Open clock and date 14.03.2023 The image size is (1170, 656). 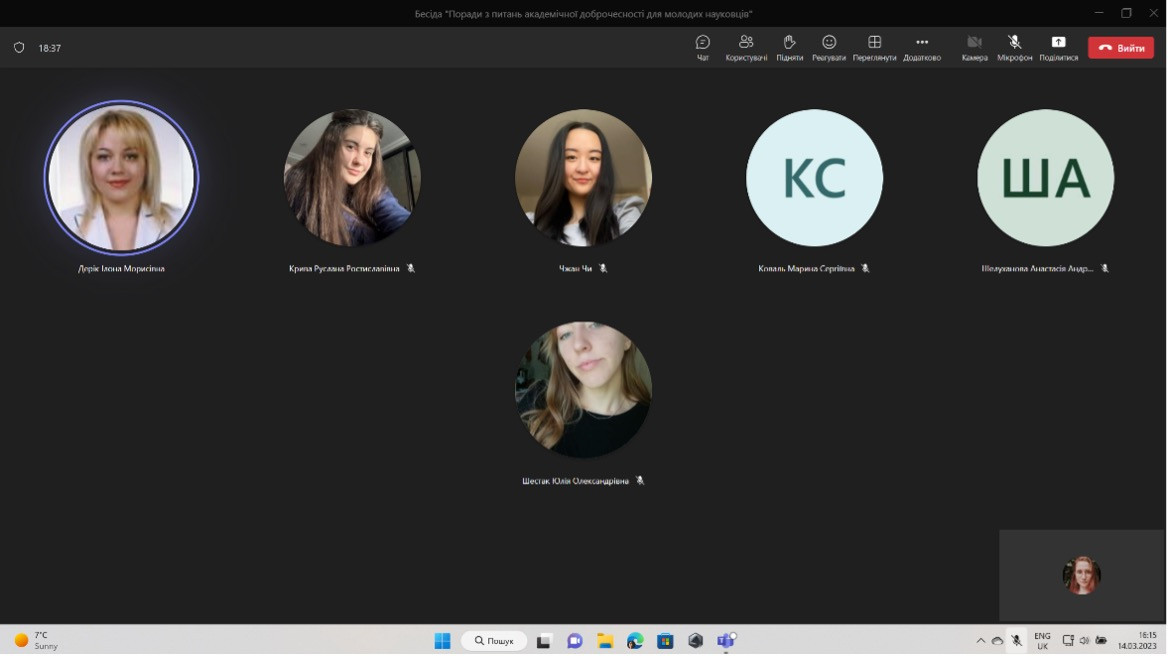click(x=1137, y=641)
